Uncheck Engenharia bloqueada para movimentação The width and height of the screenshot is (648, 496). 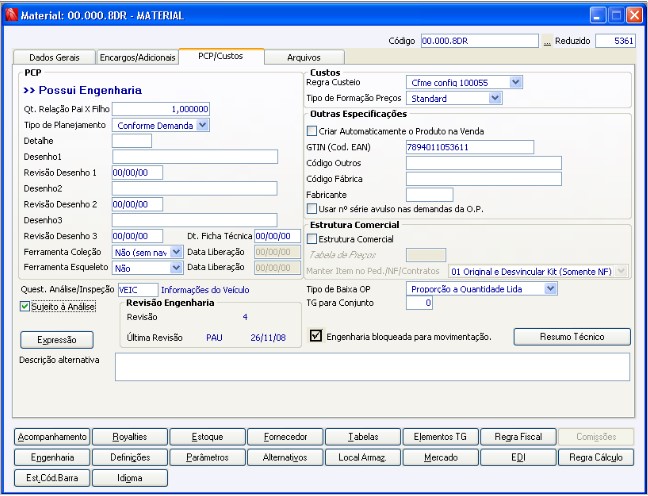point(317,337)
